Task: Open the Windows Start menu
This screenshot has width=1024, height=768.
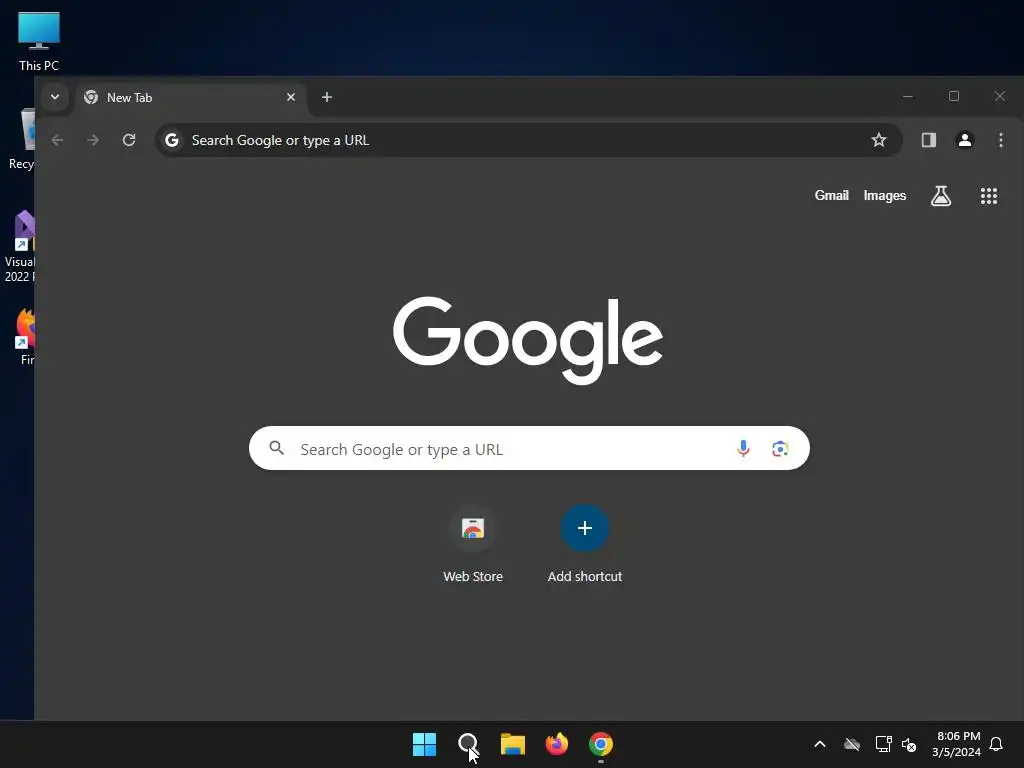Action: tap(424, 744)
